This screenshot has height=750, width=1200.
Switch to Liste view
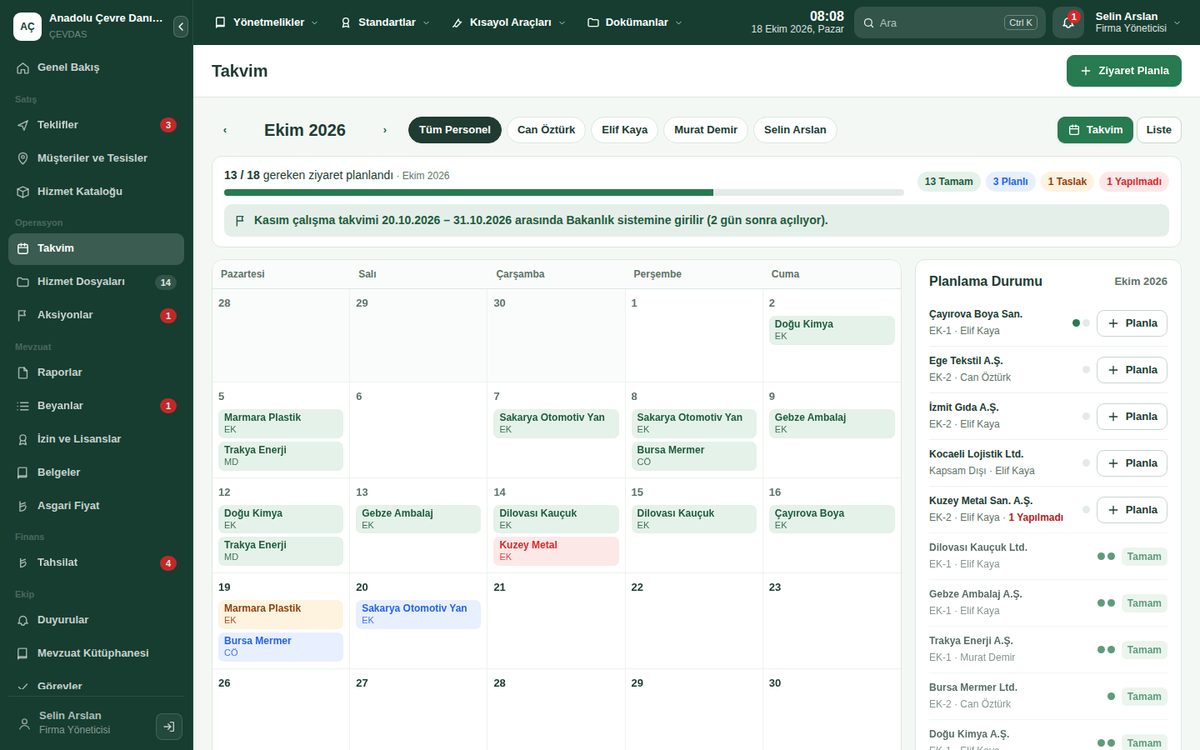click(1159, 130)
